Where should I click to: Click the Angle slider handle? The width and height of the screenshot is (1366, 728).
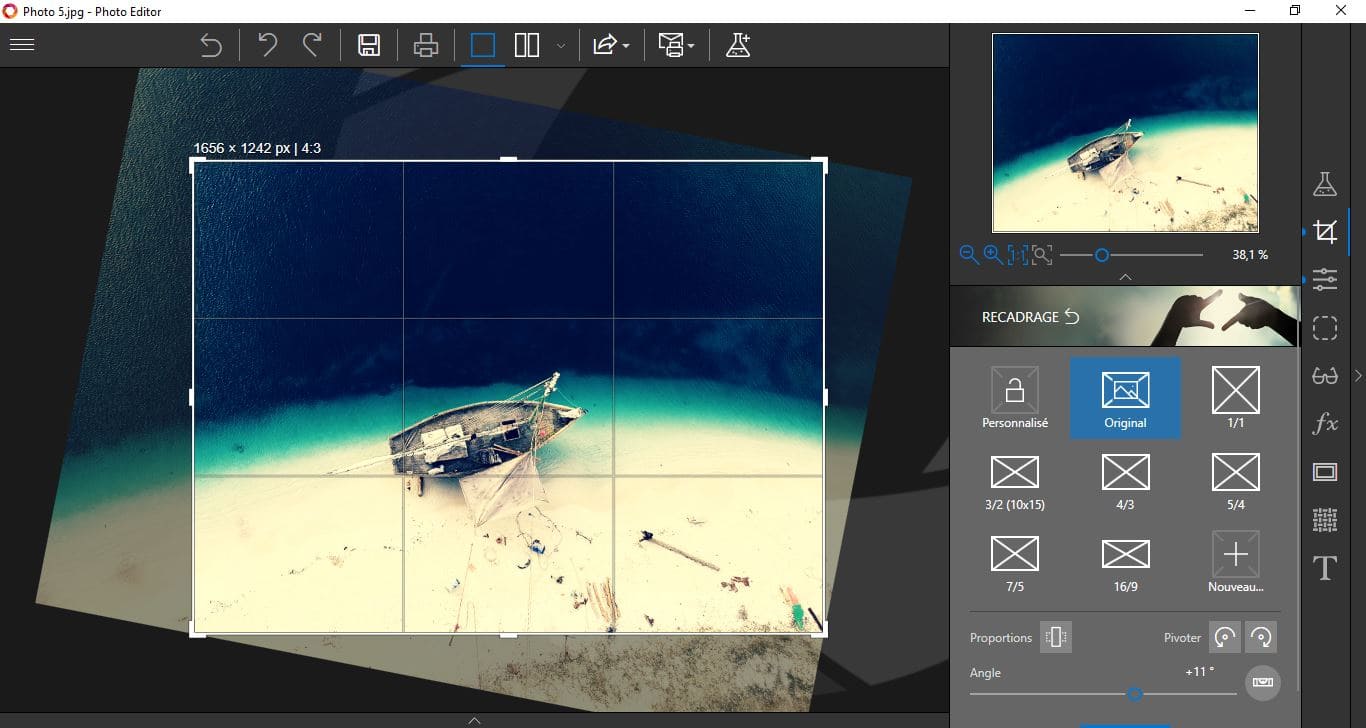(1134, 693)
